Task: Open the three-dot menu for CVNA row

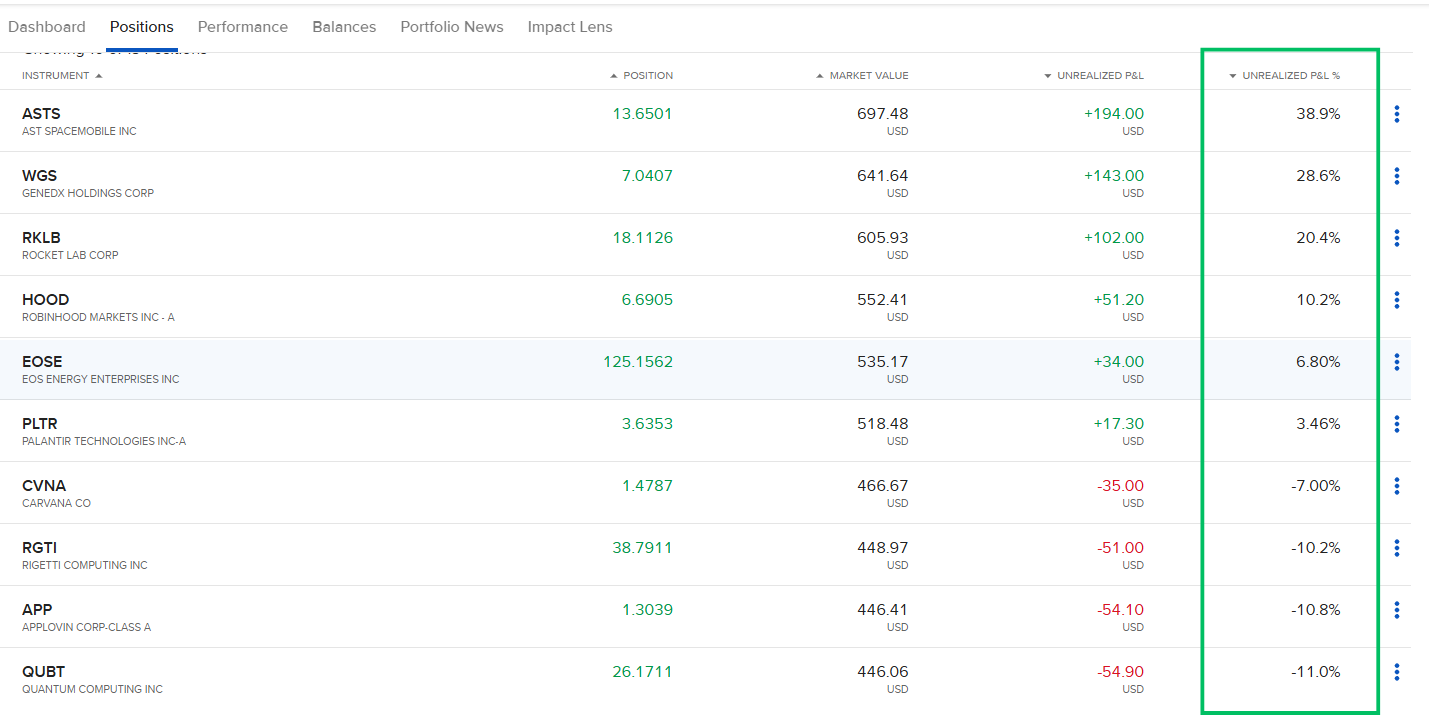Action: (x=1396, y=486)
